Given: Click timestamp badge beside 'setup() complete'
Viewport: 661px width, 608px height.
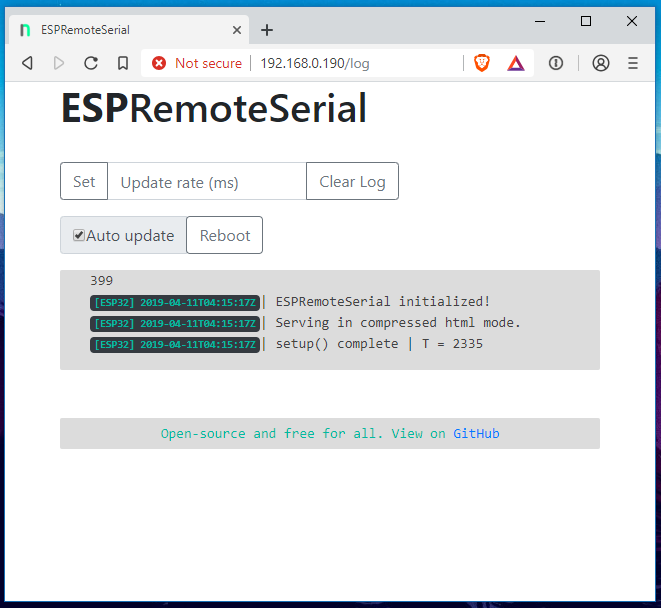Looking at the screenshot, I should [175, 345].
